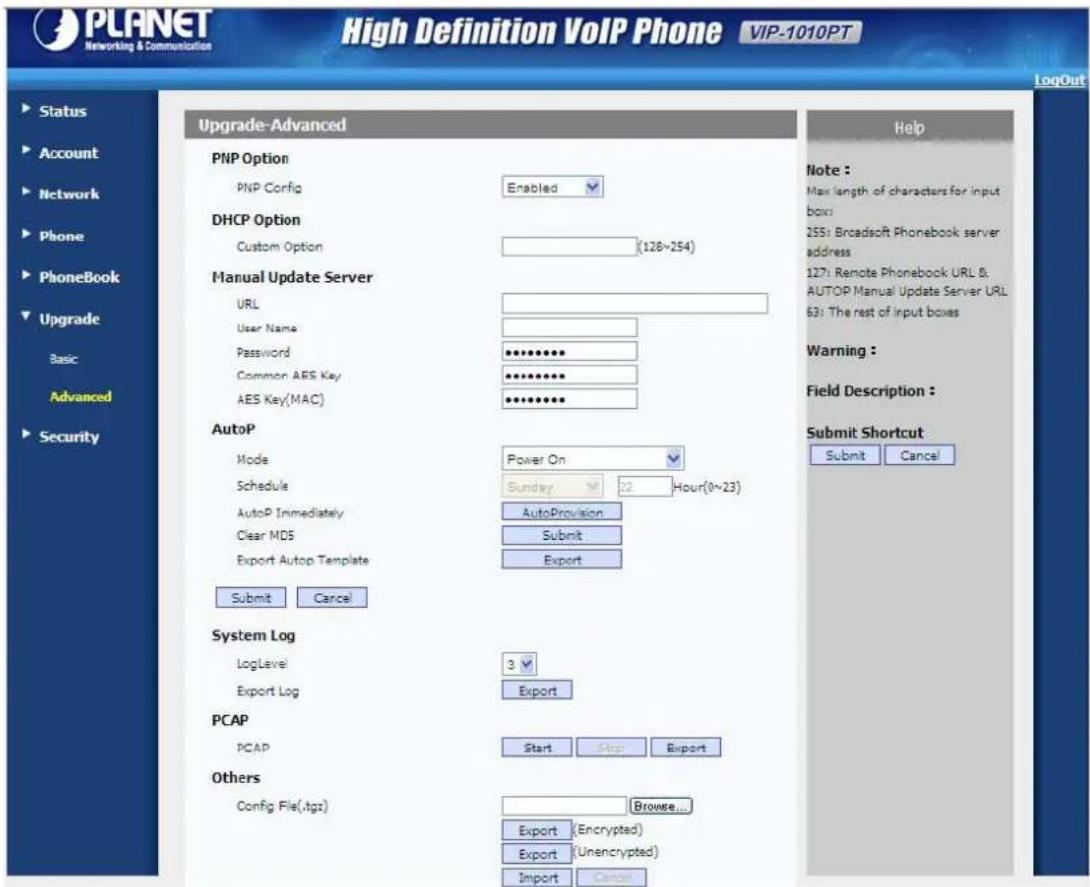Image resolution: width=1090 pixels, height=887 pixels.
Task: Click the "Hour(0~23)" label
Action: (x=707, y=487)
